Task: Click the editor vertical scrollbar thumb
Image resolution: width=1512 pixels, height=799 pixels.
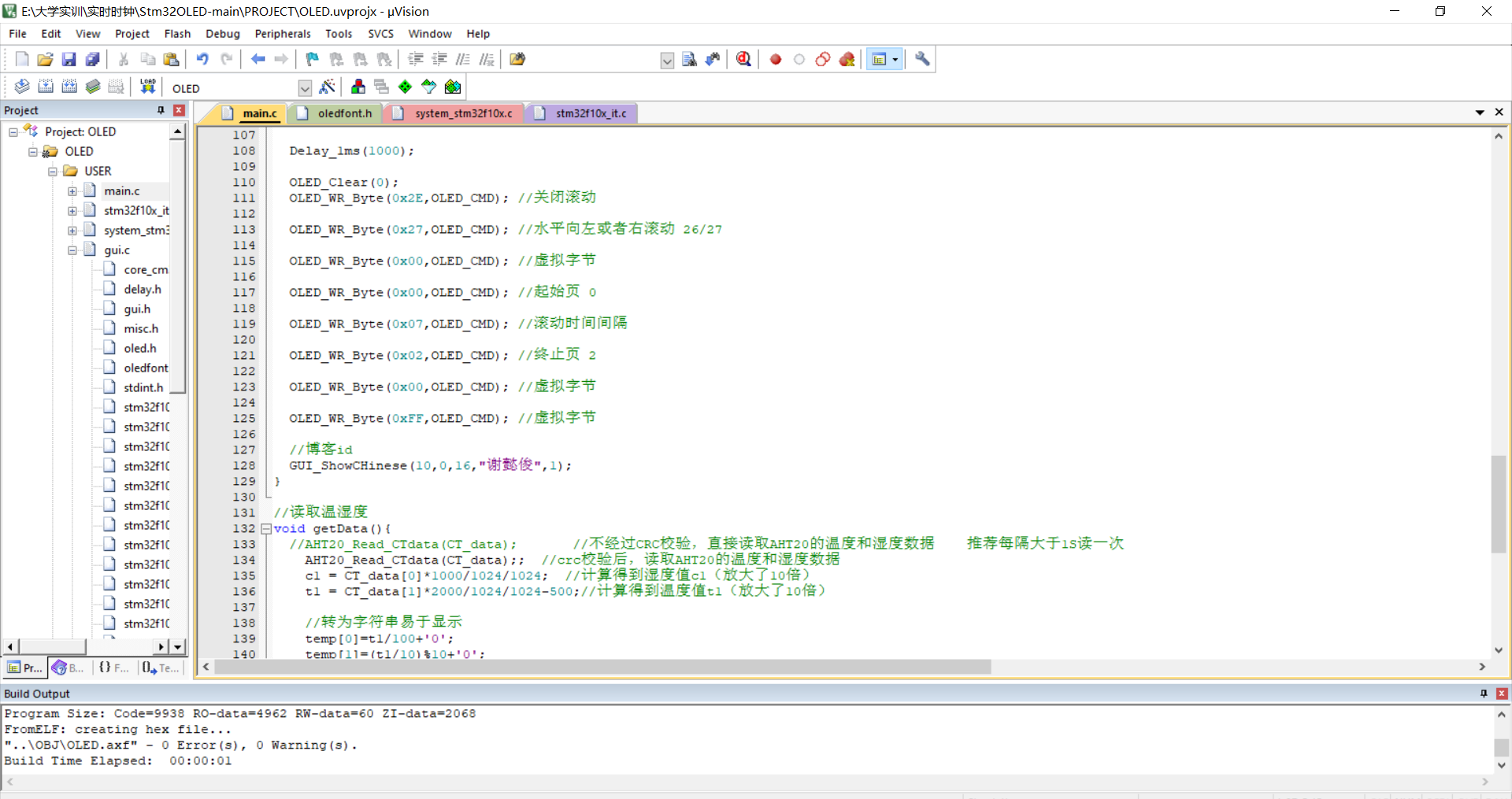Action: pos(1499,505)
